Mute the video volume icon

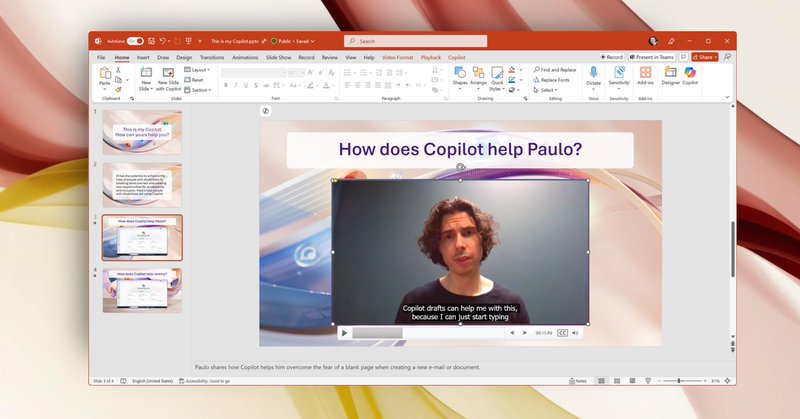(575, 333)
